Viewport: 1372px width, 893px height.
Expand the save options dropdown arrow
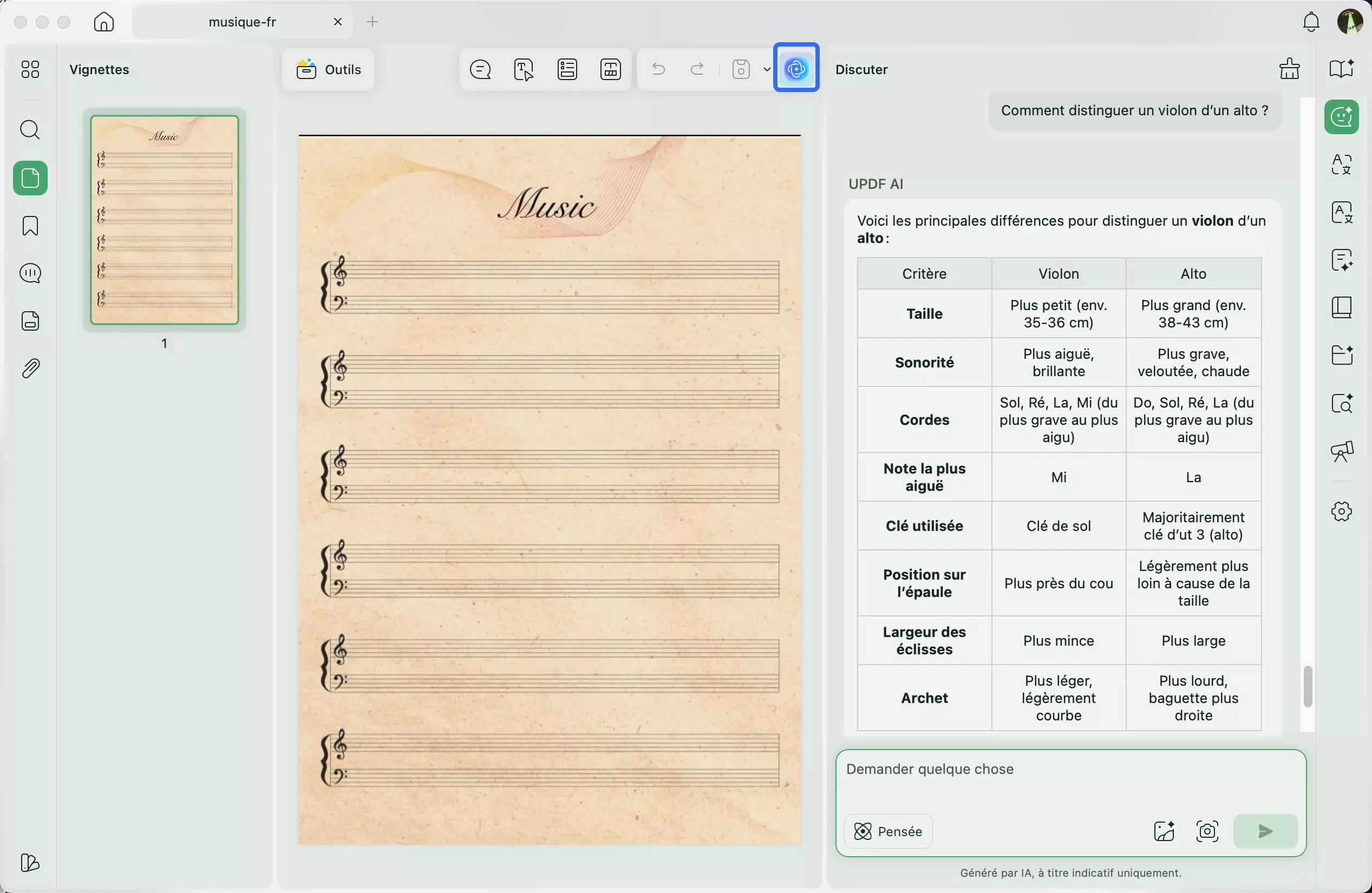(x=767, y=70)
